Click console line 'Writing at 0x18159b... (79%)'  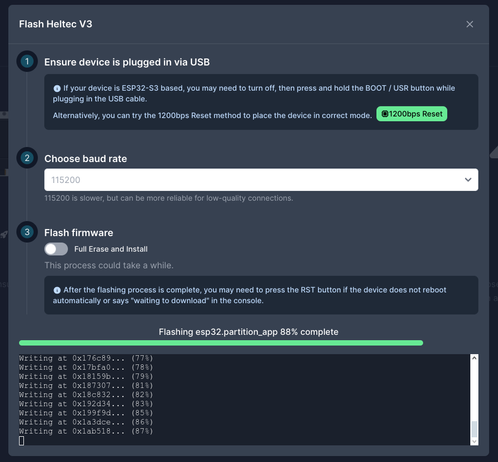coord(86,376)
